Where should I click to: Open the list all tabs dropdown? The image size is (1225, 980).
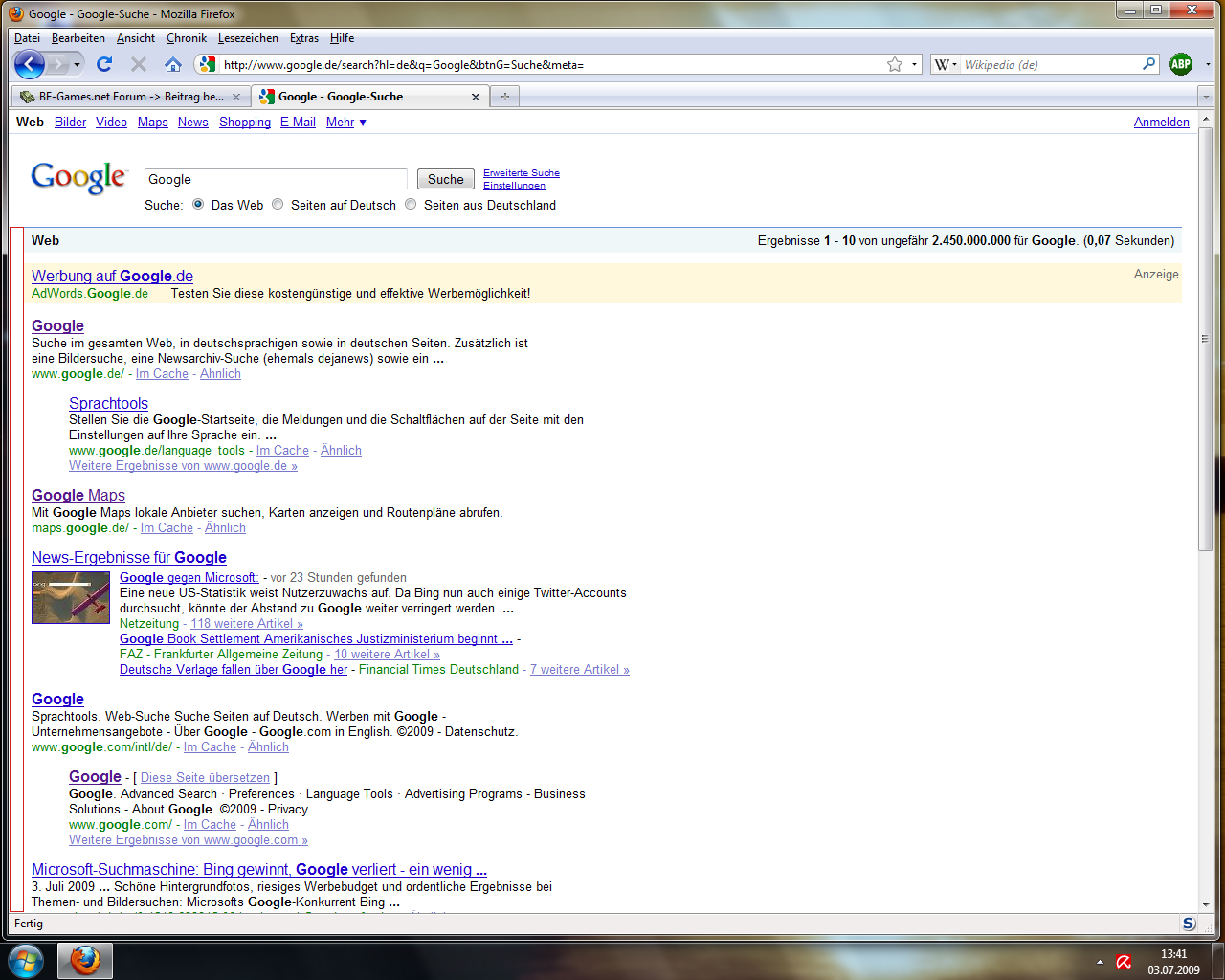pyautogui.click(x=1205, y=97)
